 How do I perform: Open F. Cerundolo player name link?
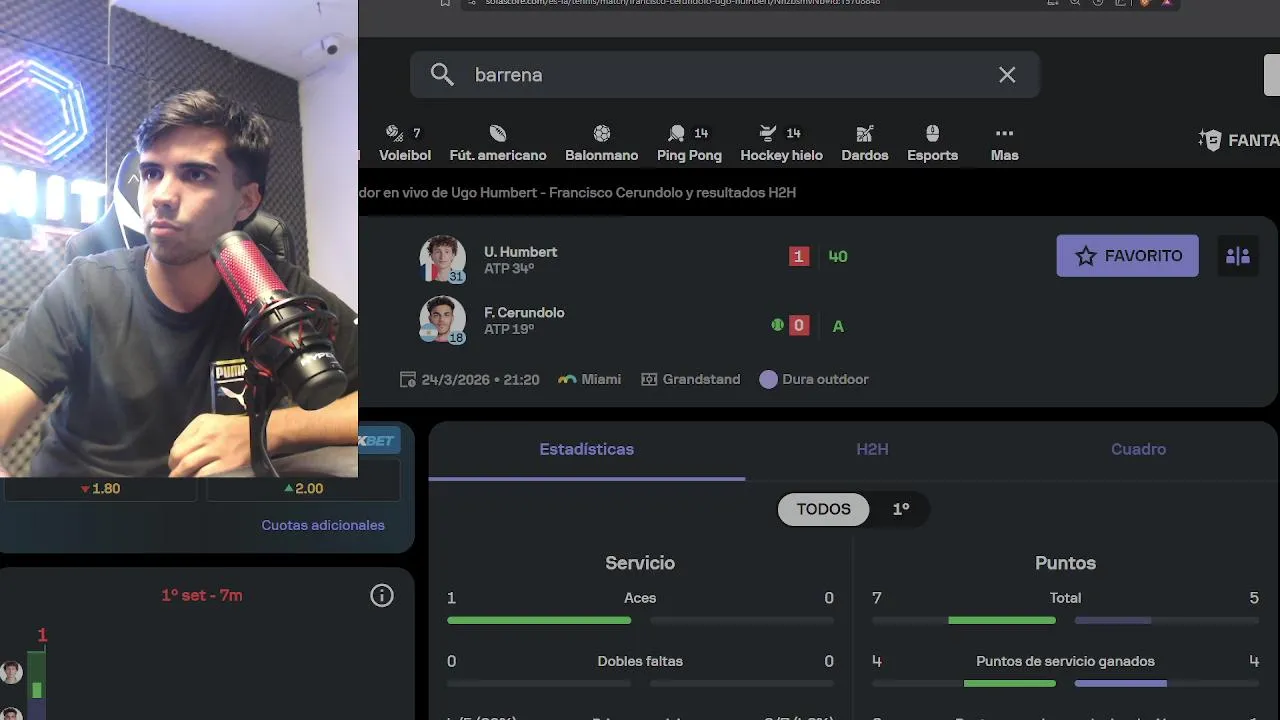coord(524,312)
